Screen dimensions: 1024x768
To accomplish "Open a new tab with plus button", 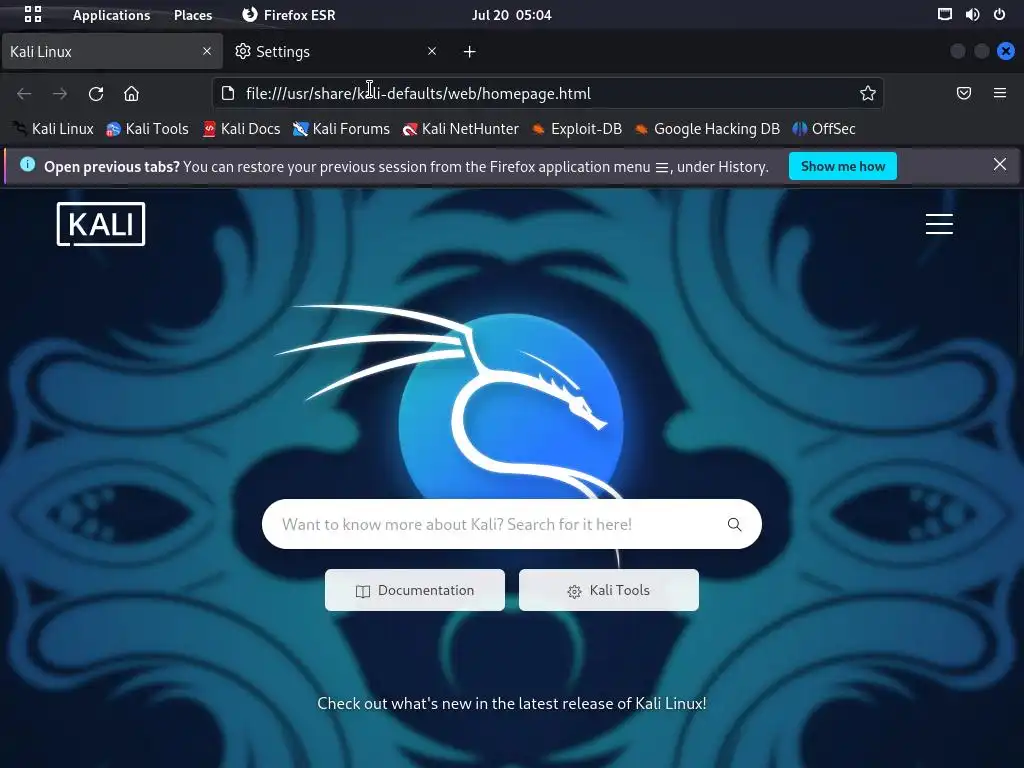I will pyautogui.click(x=470, y=52).
